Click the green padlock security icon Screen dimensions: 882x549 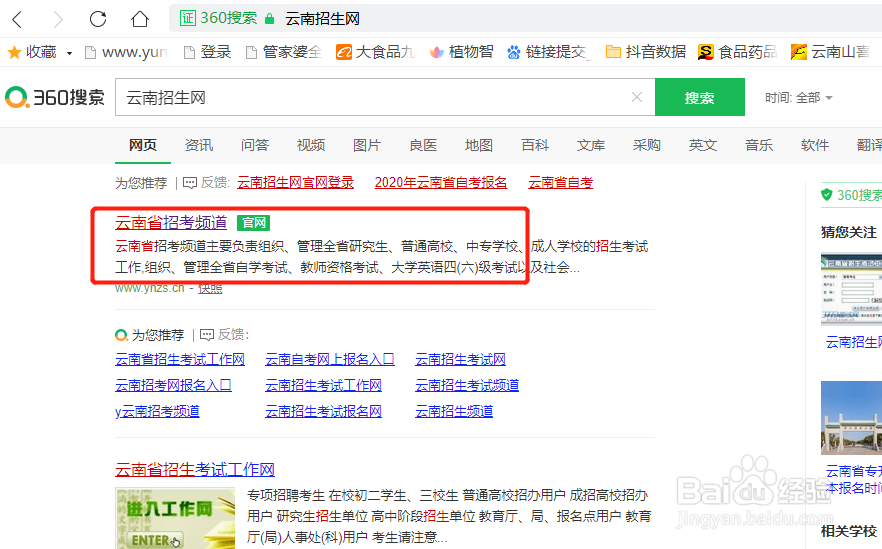pos(269,19)
